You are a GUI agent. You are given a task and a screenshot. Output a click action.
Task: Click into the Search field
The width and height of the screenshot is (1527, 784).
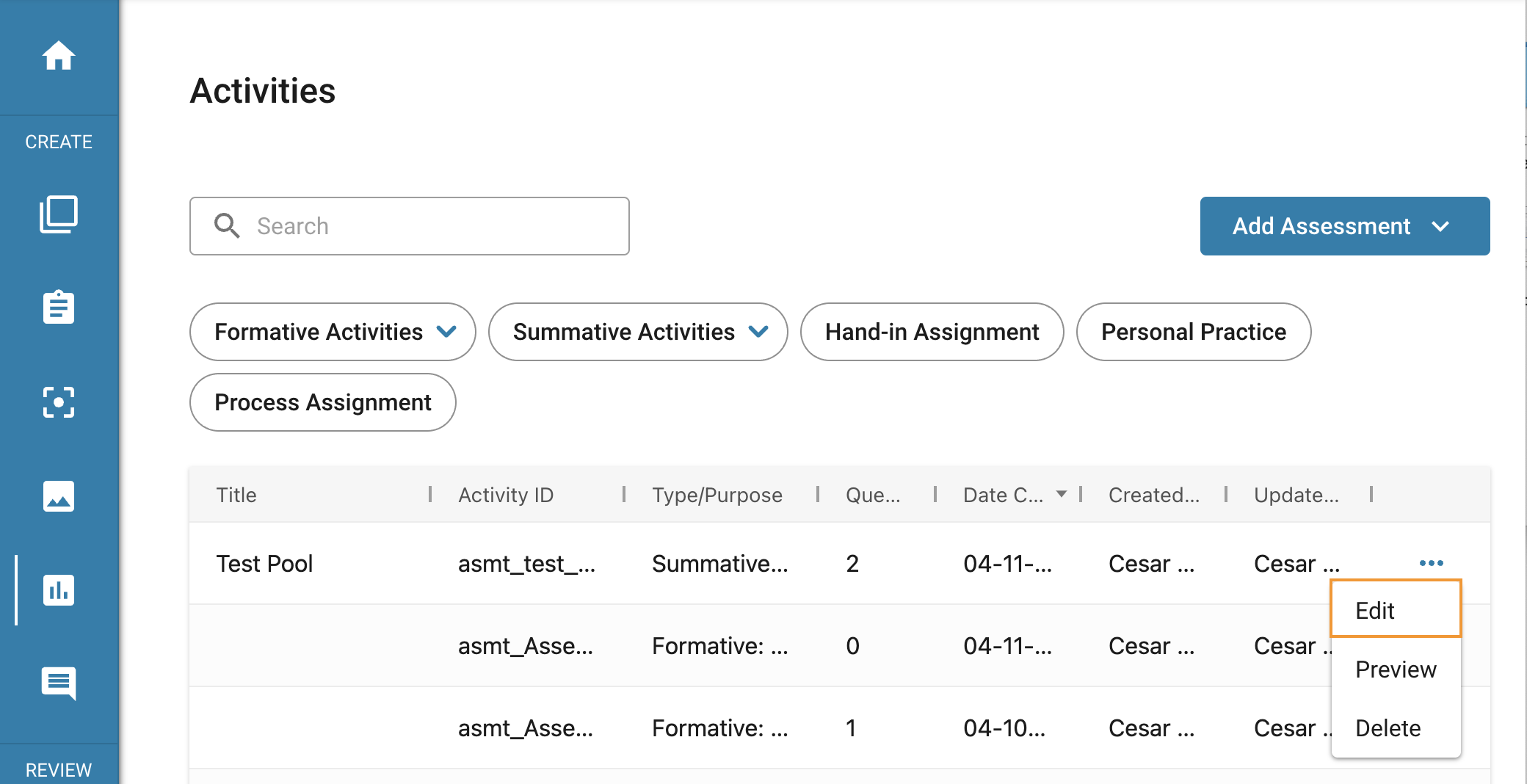click(410, 226)
